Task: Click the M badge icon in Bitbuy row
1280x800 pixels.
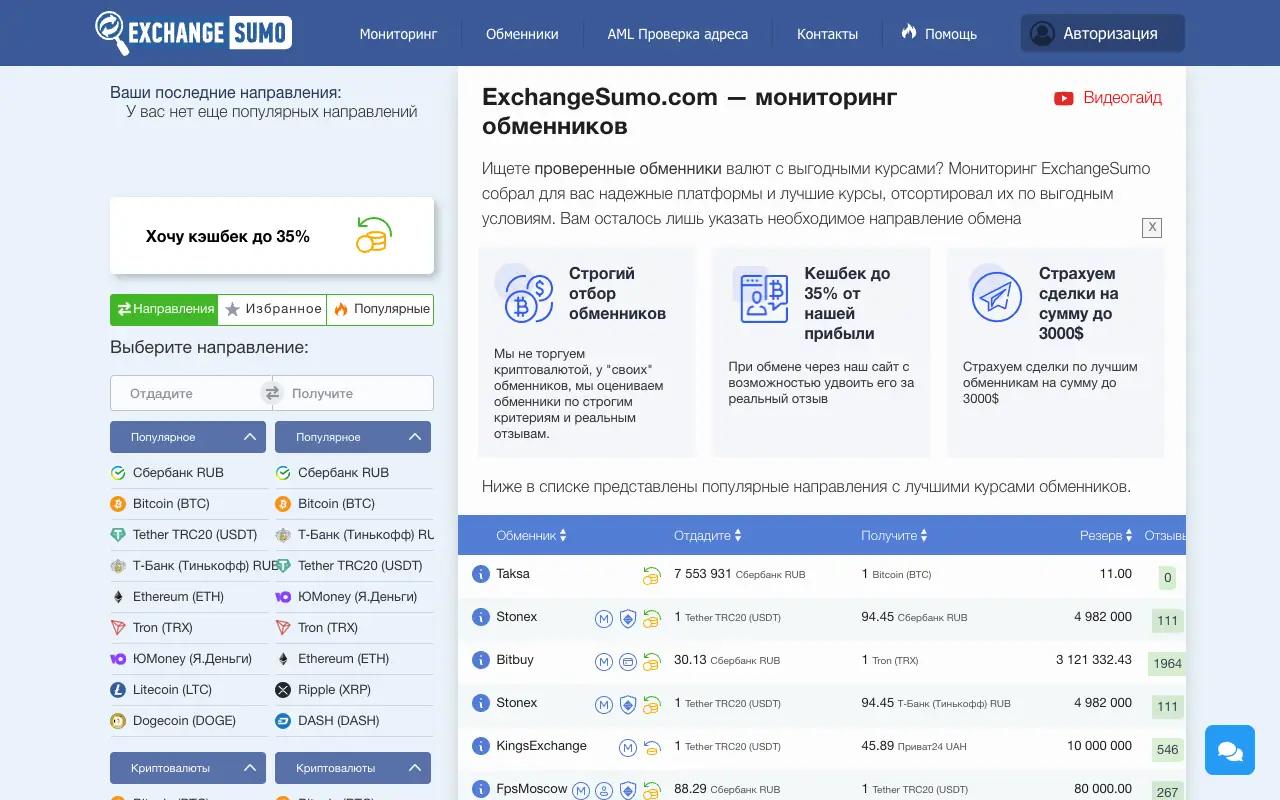Action: click(x=604, y=662)
